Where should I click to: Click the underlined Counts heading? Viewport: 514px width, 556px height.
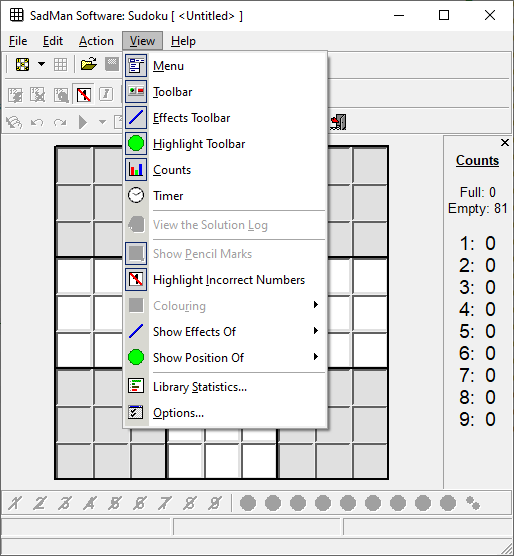(x=477, y=160)
